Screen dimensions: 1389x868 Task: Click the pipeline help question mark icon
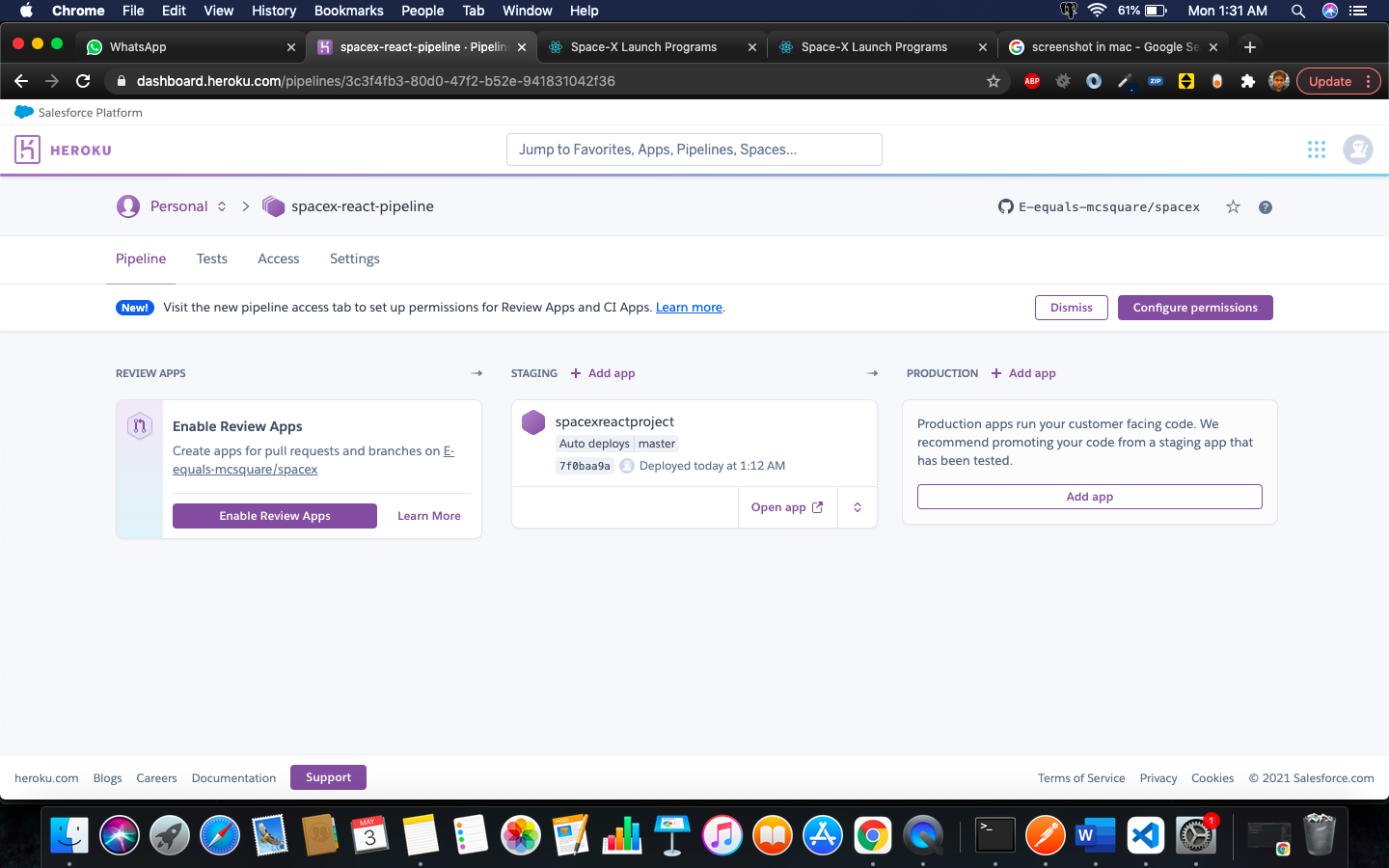pos(1266,207)
